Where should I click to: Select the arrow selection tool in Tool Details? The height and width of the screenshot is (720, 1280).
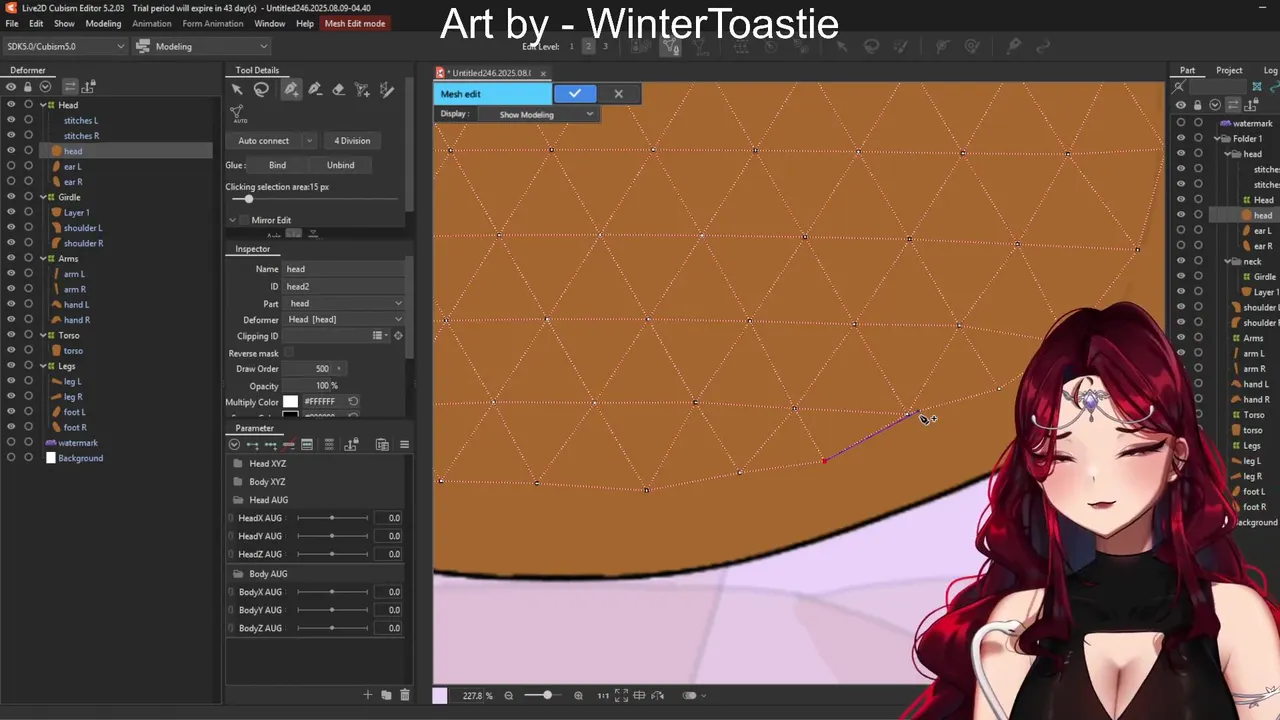[237, 90]
